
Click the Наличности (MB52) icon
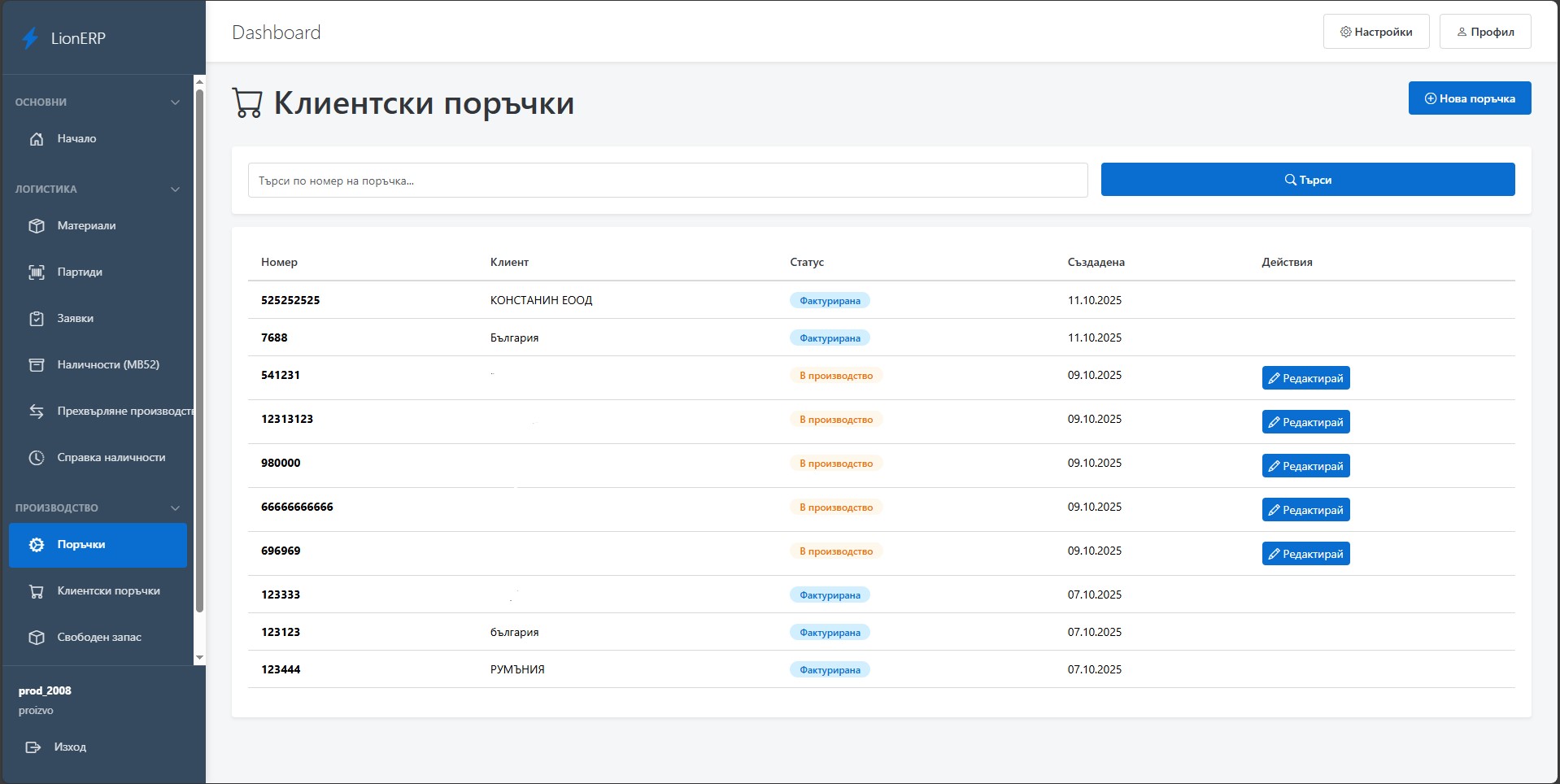37,364
